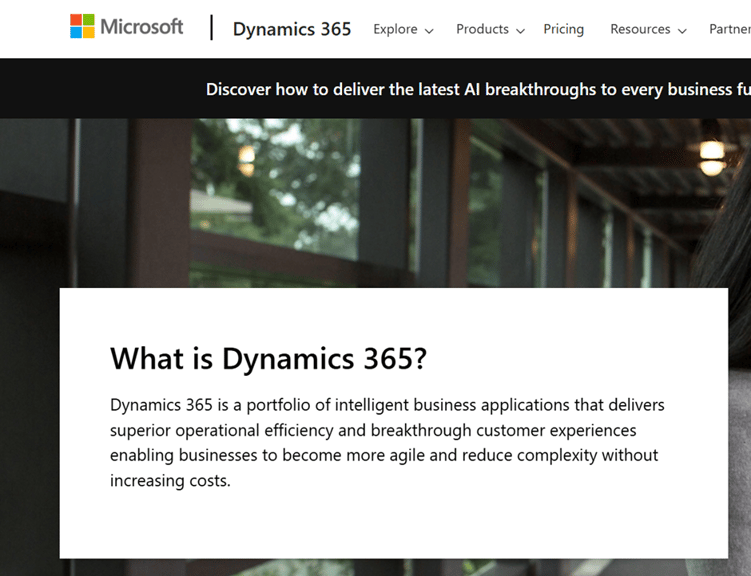Expand the Explore menu
The height and width of the screenshot is (576, 751).
tap(403, 30)
